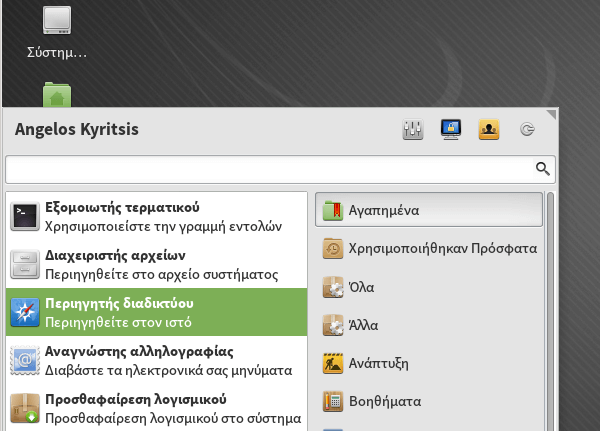Click the log out power icon
Viewport: 600px width, 431px height.
pos(527,129)
